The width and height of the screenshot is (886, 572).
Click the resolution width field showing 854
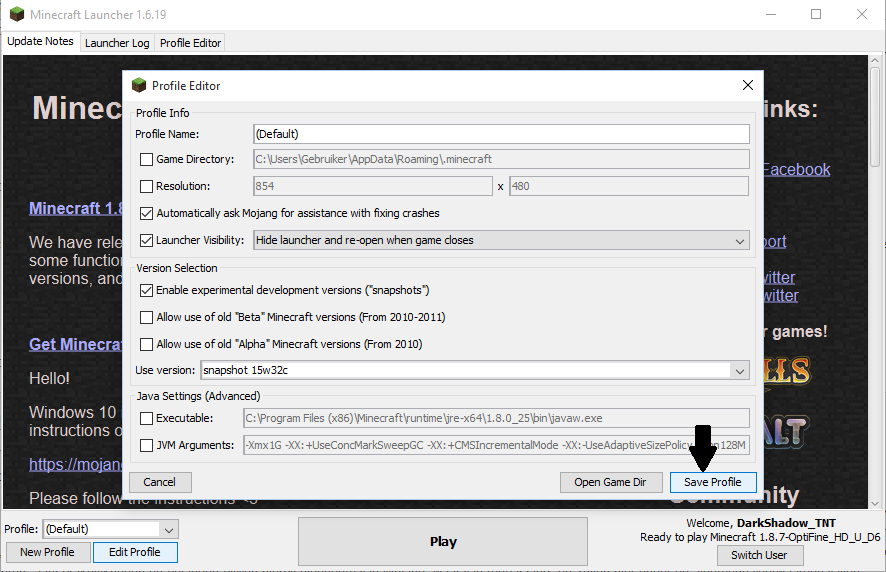tap(373, 186)
